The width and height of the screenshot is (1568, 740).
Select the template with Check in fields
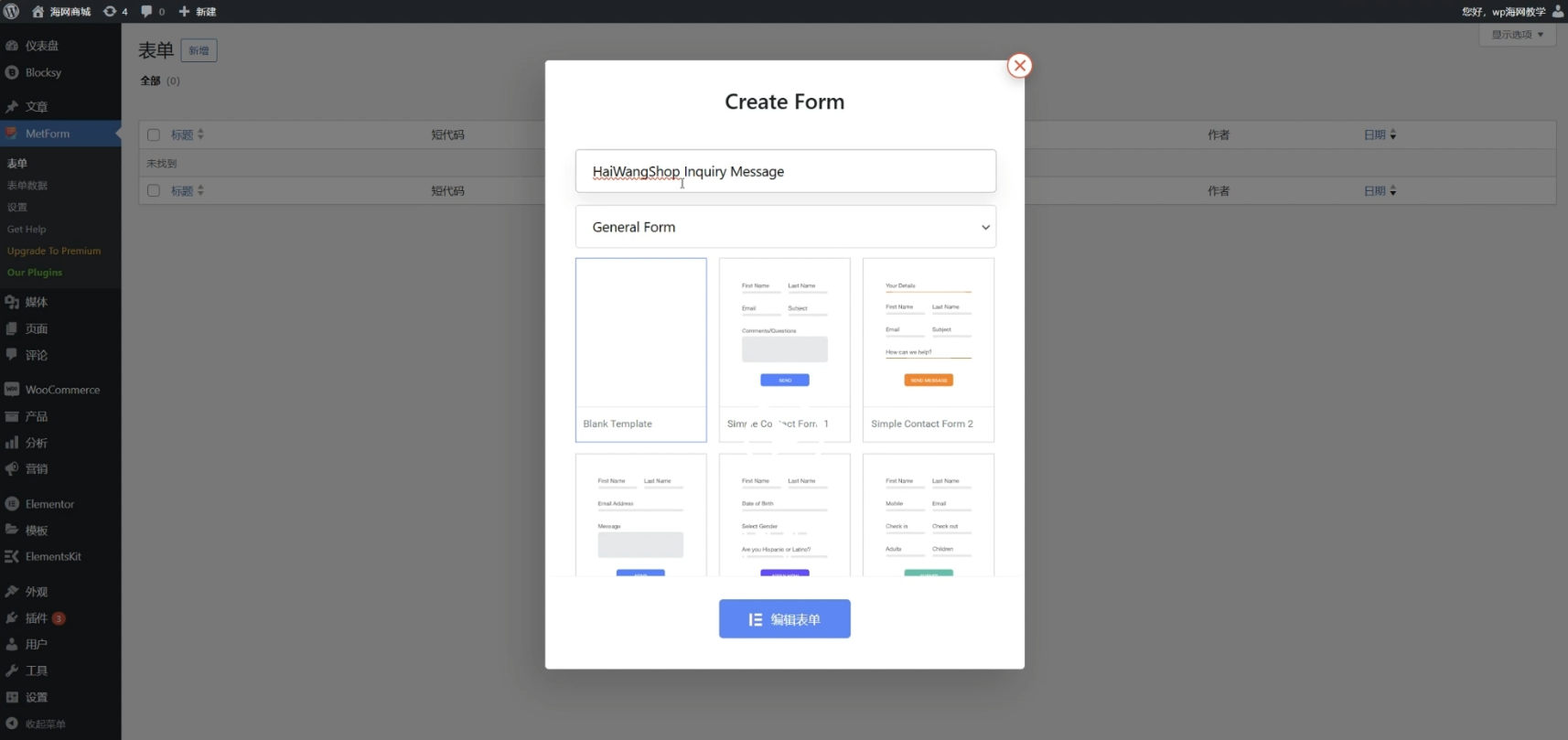point(928,515)
